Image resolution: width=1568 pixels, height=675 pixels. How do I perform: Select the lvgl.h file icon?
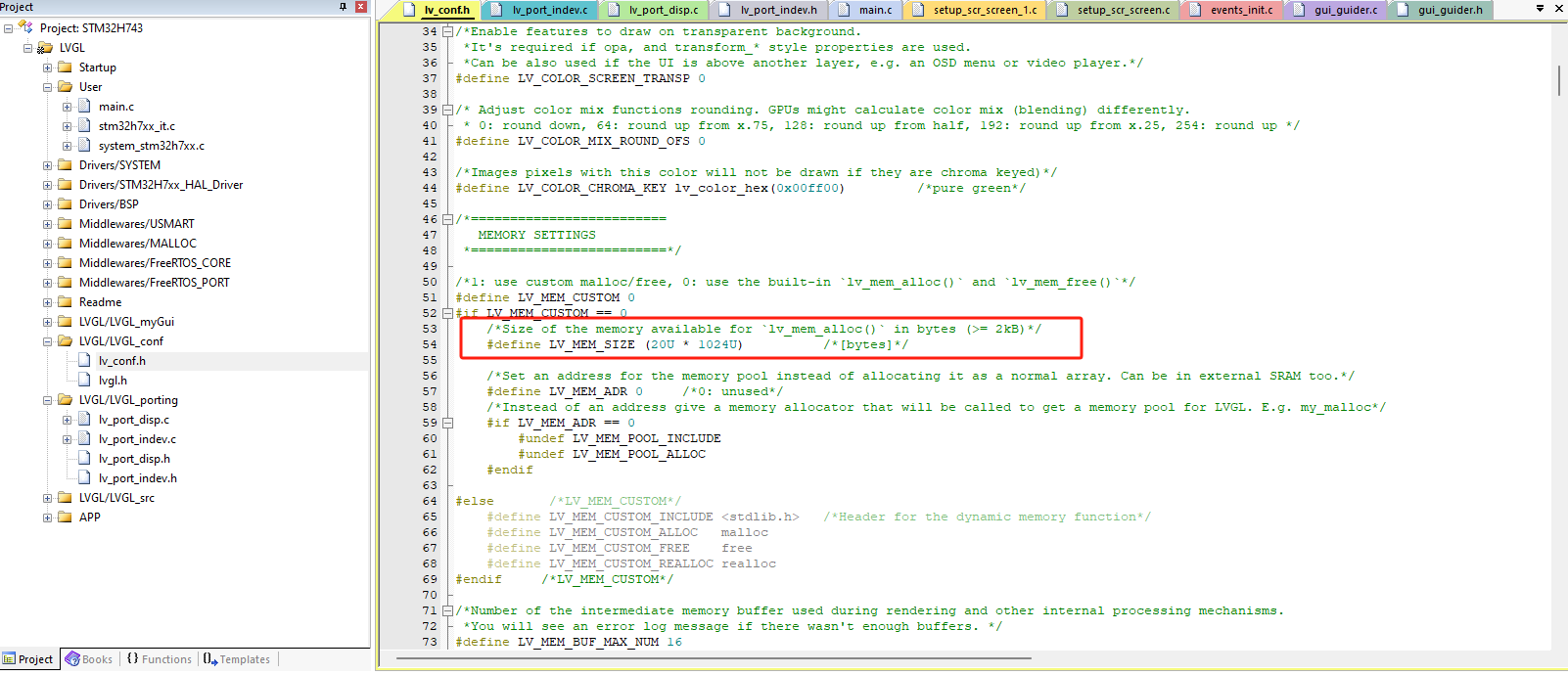[84, 381]
